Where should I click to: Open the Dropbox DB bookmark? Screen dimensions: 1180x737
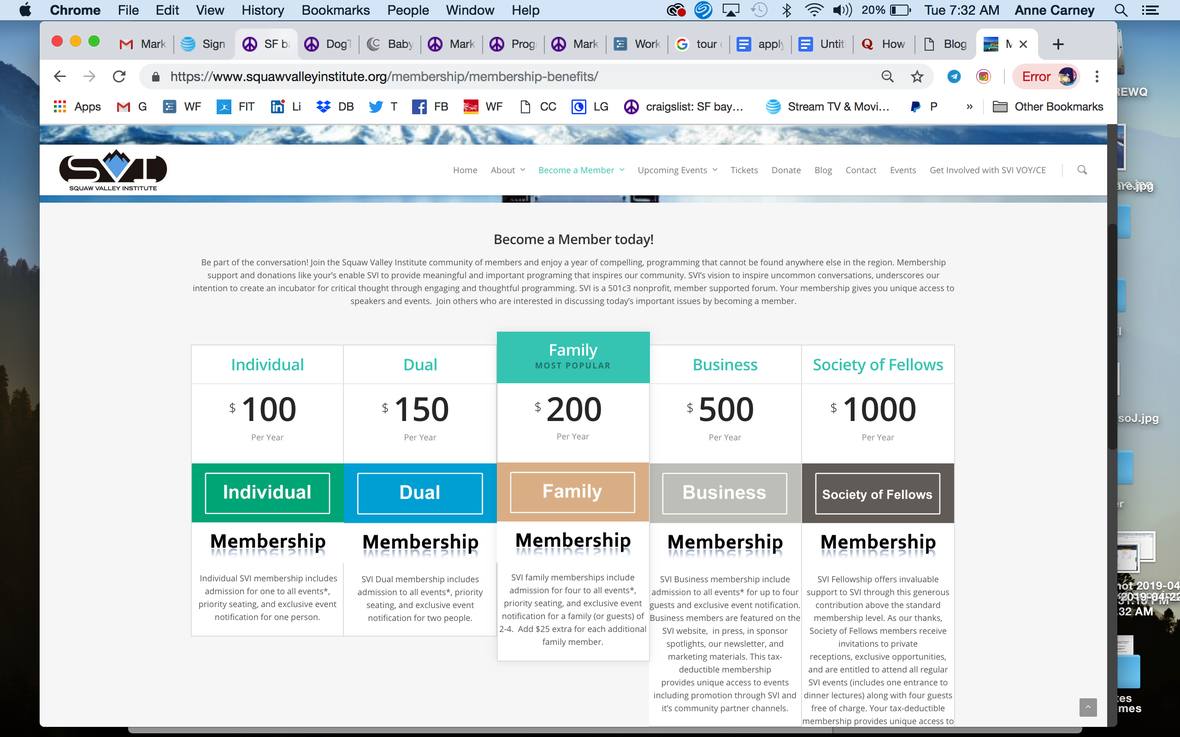335,106
